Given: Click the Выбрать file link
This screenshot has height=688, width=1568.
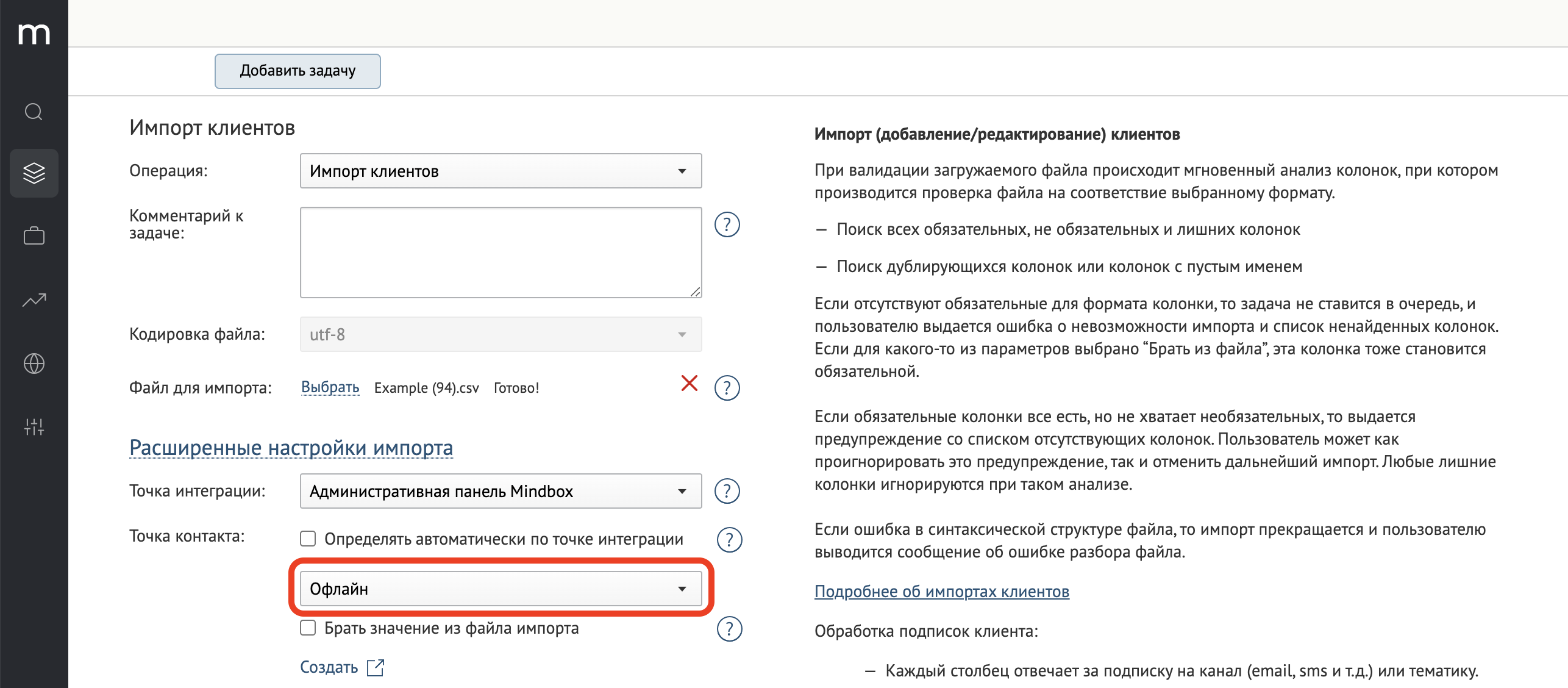Looking at the screenshot, I should point(330,387).
